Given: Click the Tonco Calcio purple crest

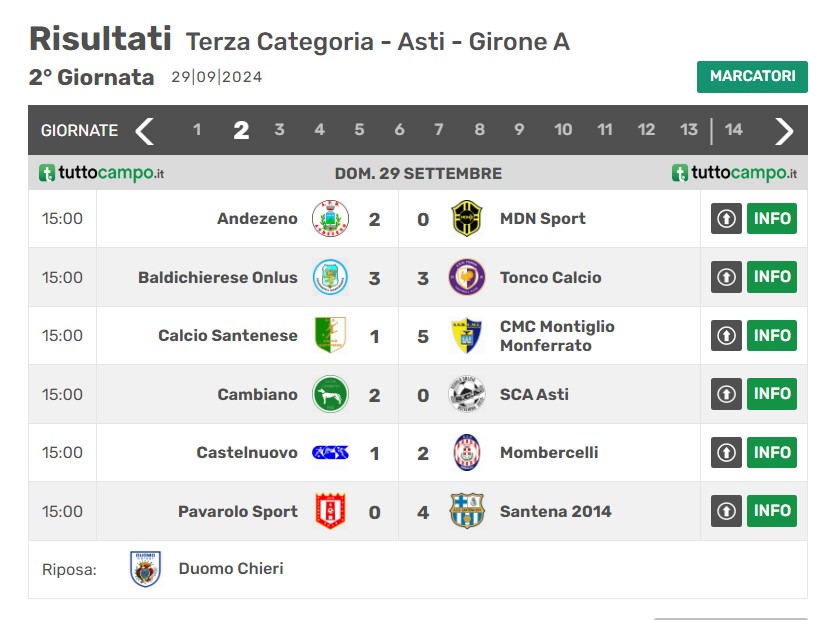Looking at the screenshot, I should pos(466,277).
